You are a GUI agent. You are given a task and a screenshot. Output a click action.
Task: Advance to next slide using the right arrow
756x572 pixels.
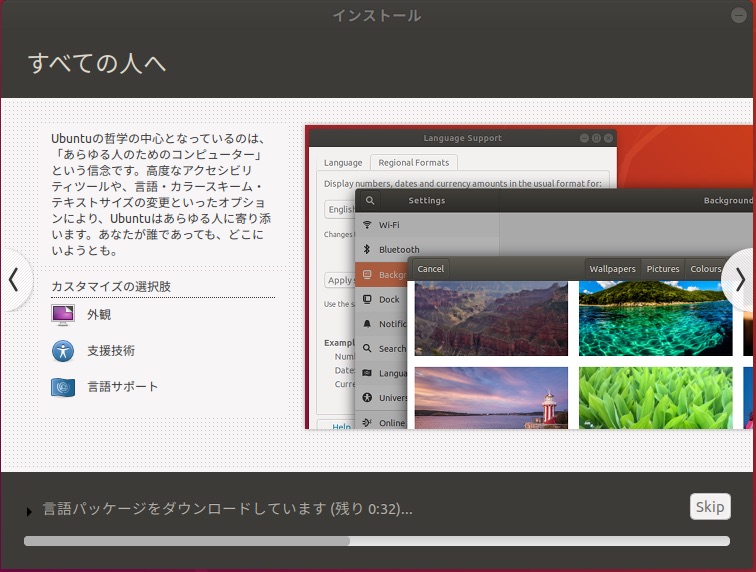[740, 280]
